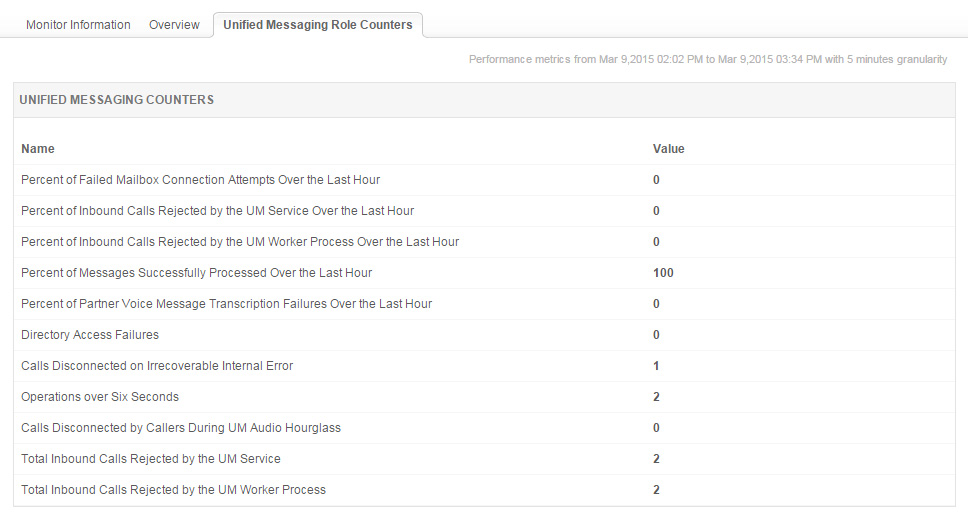
Task: Click the value 1 for irrecoverable internal error
Action: (656, 366)
